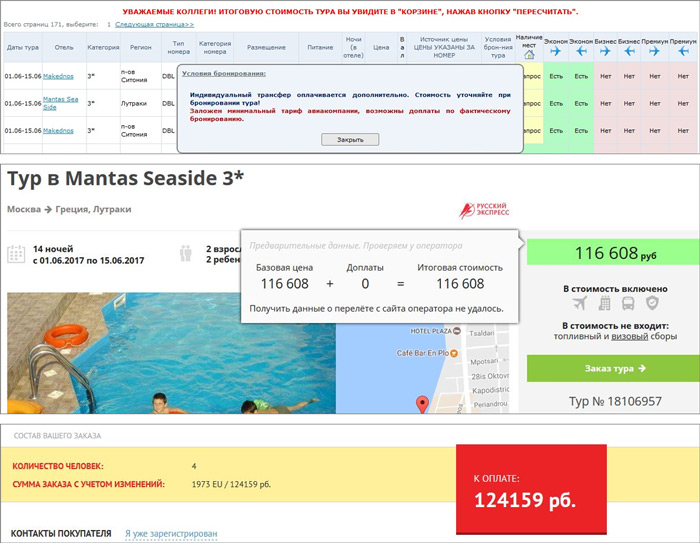Screen dimensions: 700x543
Task: Click the hotel building included icon
Action: [x=604, y=303]
